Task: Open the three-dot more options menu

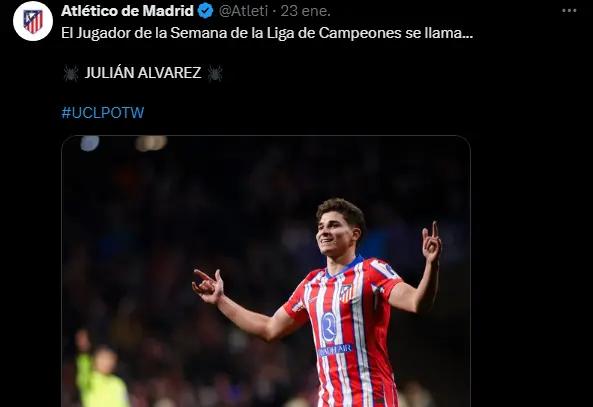Action: coord(569,11)
